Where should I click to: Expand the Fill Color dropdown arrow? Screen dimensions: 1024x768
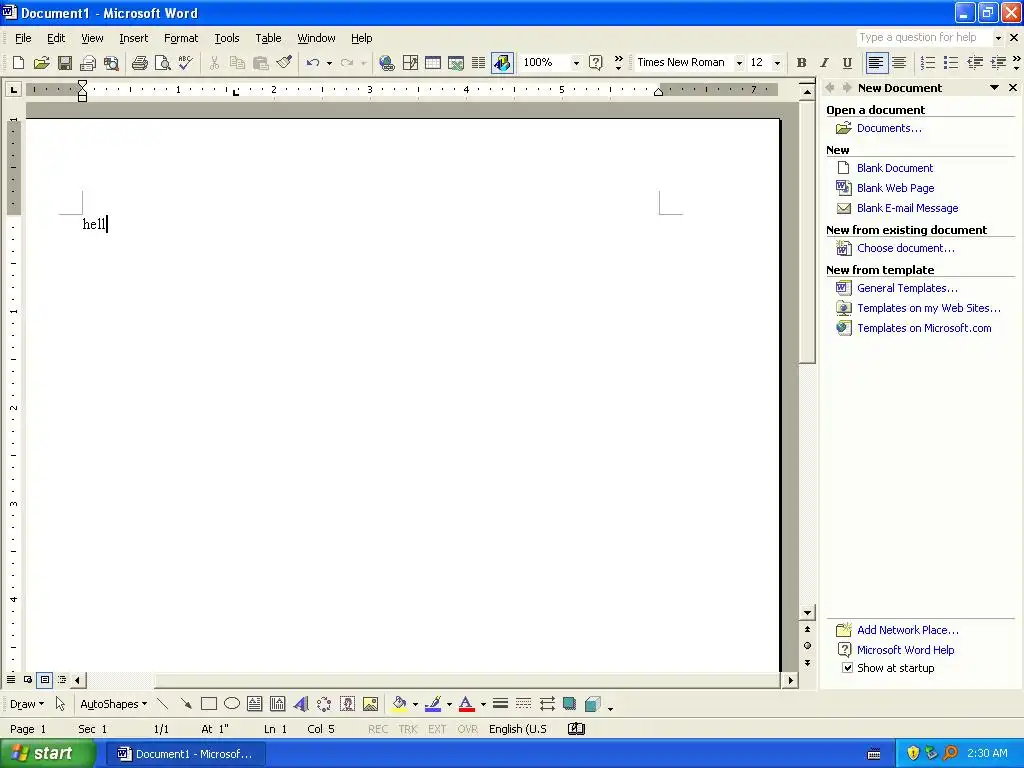pos(415,704)
